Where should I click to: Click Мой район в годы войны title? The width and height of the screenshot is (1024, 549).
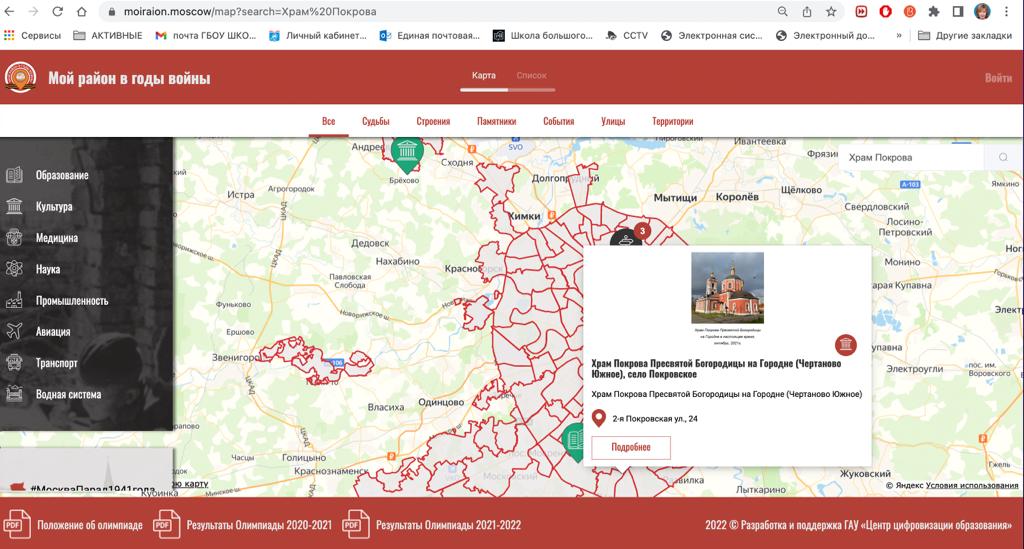(129, 78)
